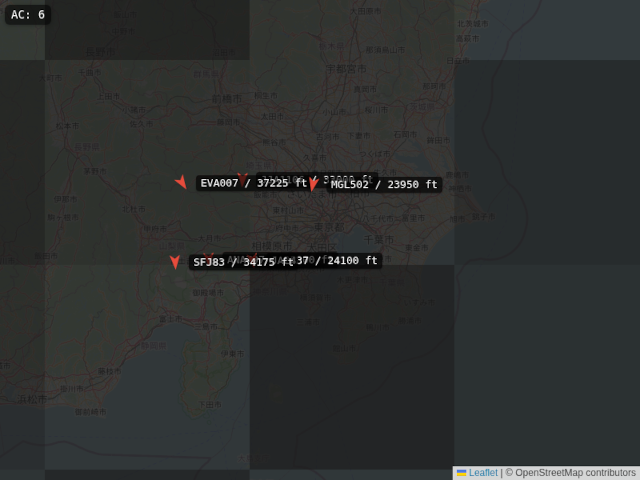Click aircraft marker overlapped by EVA007 label
This screenshot has width=640, height=480.
click(242, 178)
